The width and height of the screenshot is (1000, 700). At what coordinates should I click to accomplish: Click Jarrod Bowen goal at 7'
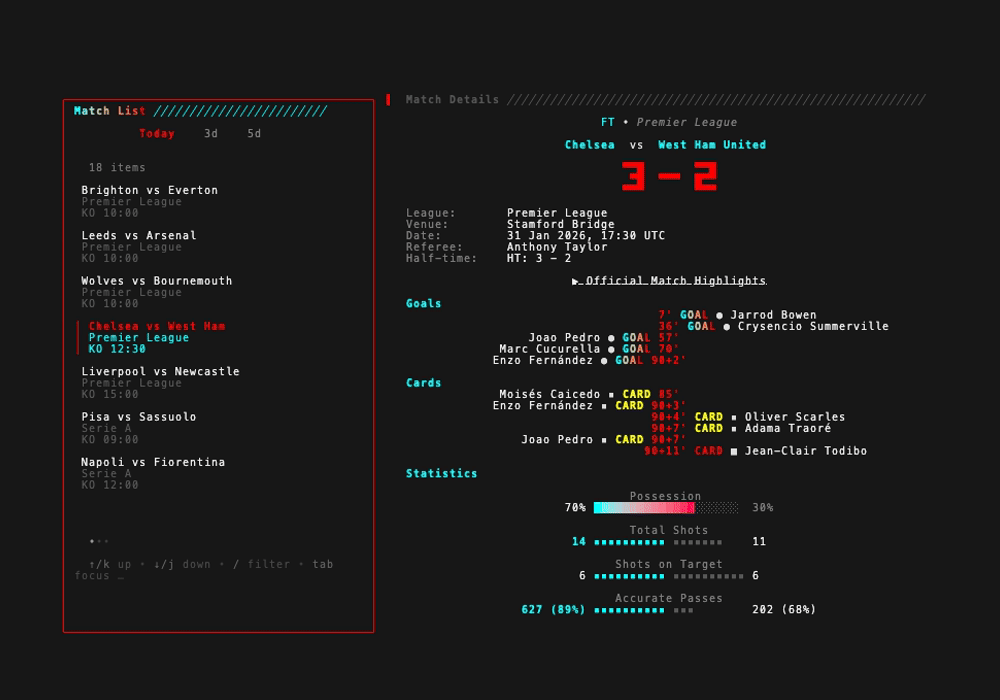tap(737, 315)
